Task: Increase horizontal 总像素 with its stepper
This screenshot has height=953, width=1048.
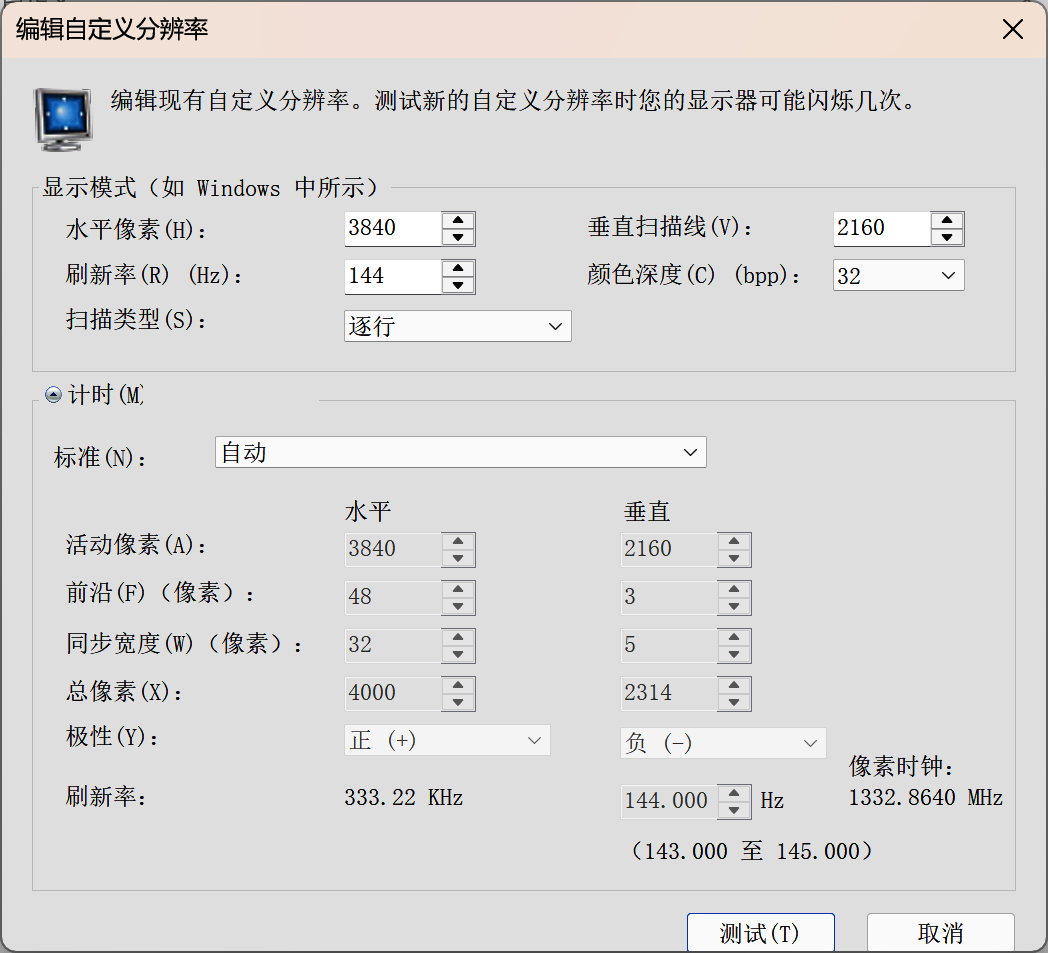Action: pyautogui.click(x=458, y=687)
